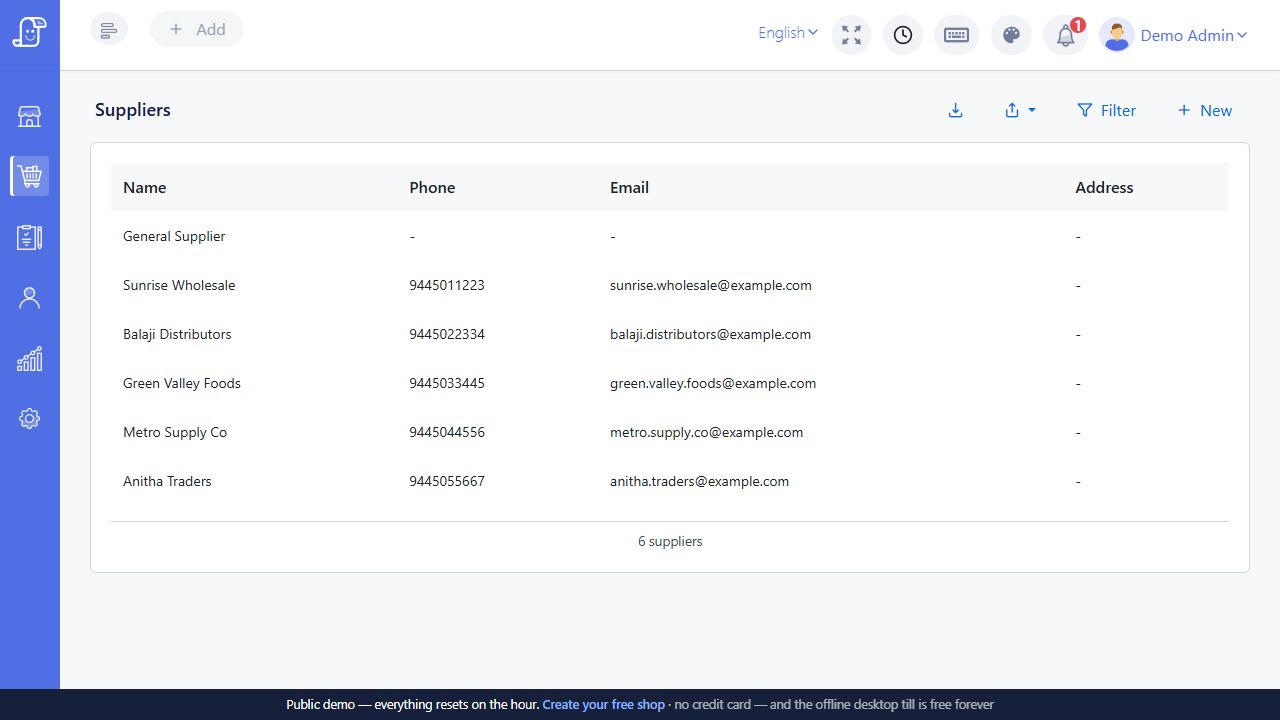
Task: Click phone number 9445011223
Action: [447, 285]
